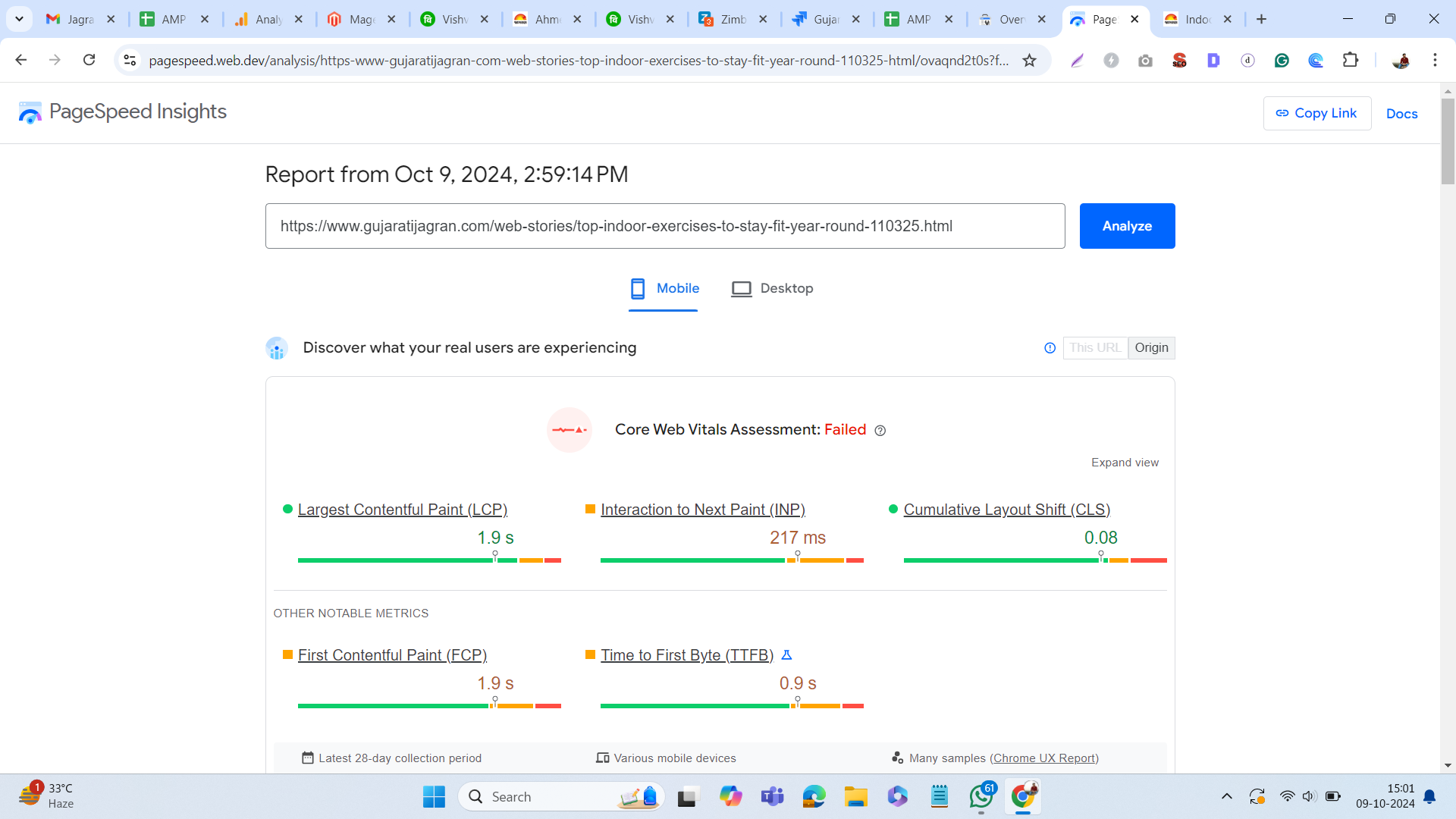Screen dimensions: 1456x819
Task: Click the AMP validator lightning extension icon
Action: tap(1112, 60)
